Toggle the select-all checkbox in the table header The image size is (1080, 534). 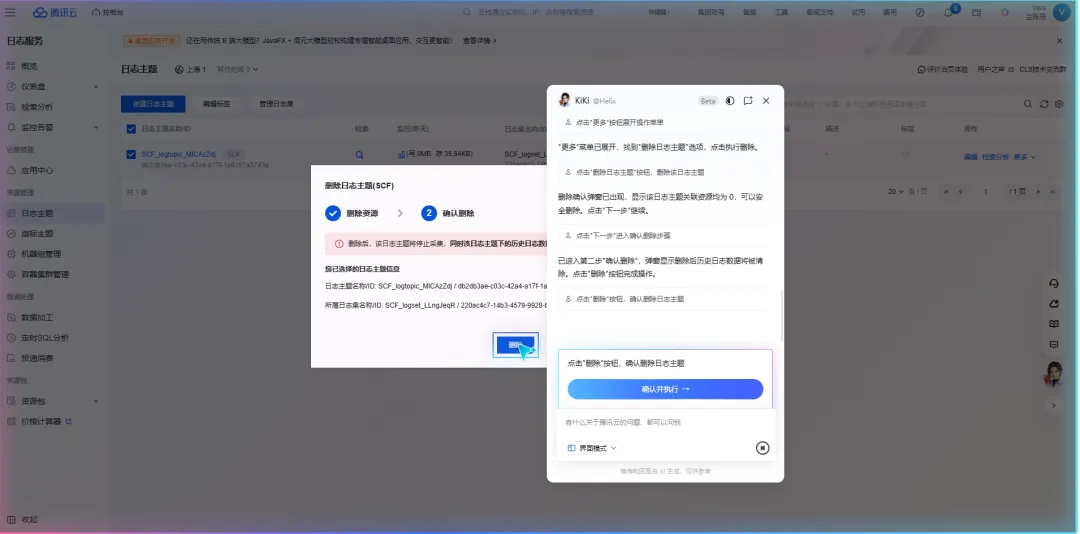click(131, 128)
